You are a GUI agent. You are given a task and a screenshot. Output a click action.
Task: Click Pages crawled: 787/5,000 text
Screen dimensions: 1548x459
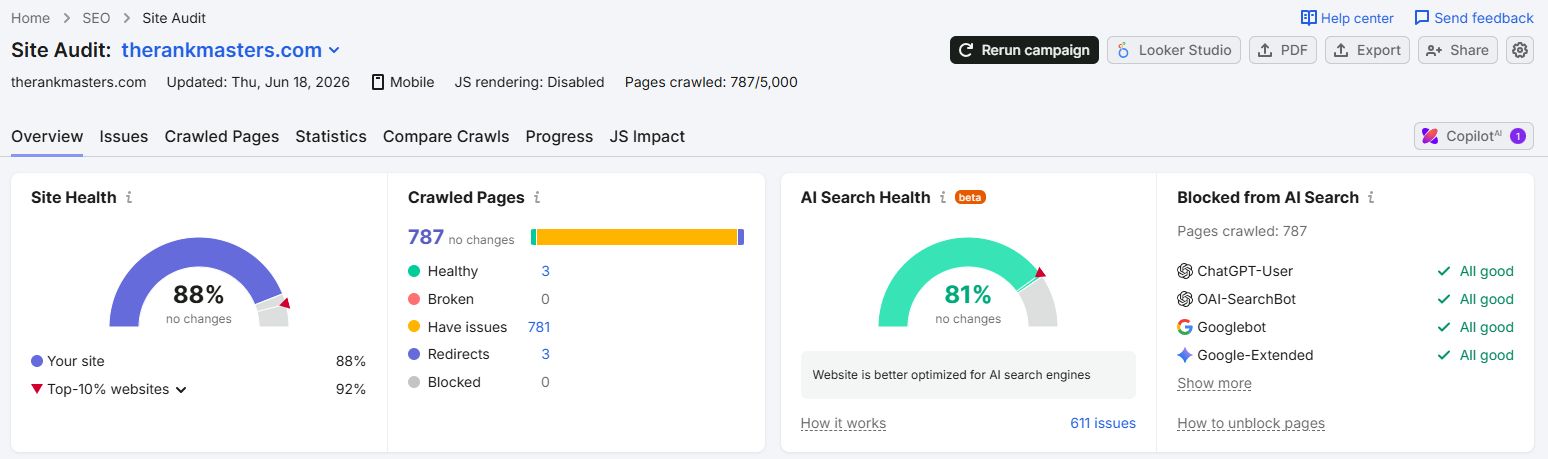[x=711, y=82]
